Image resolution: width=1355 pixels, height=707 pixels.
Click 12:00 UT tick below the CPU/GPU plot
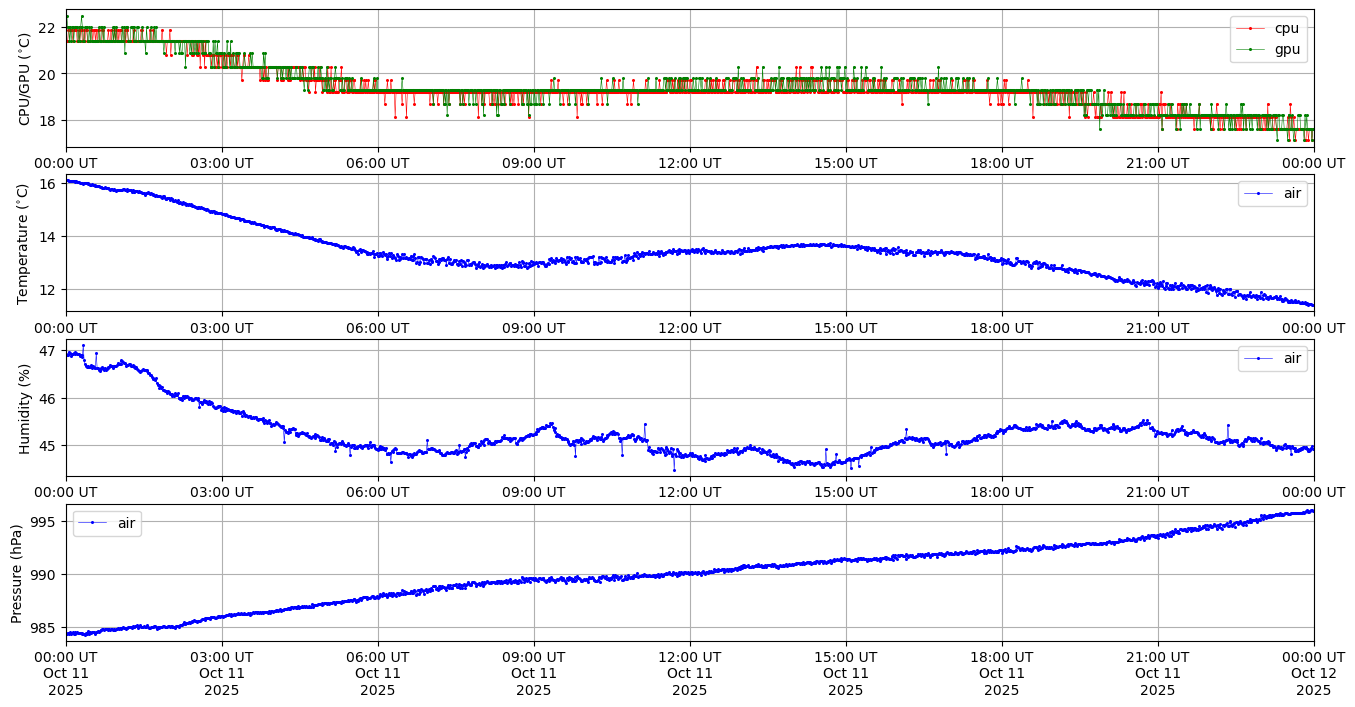(x=689, y=163)
